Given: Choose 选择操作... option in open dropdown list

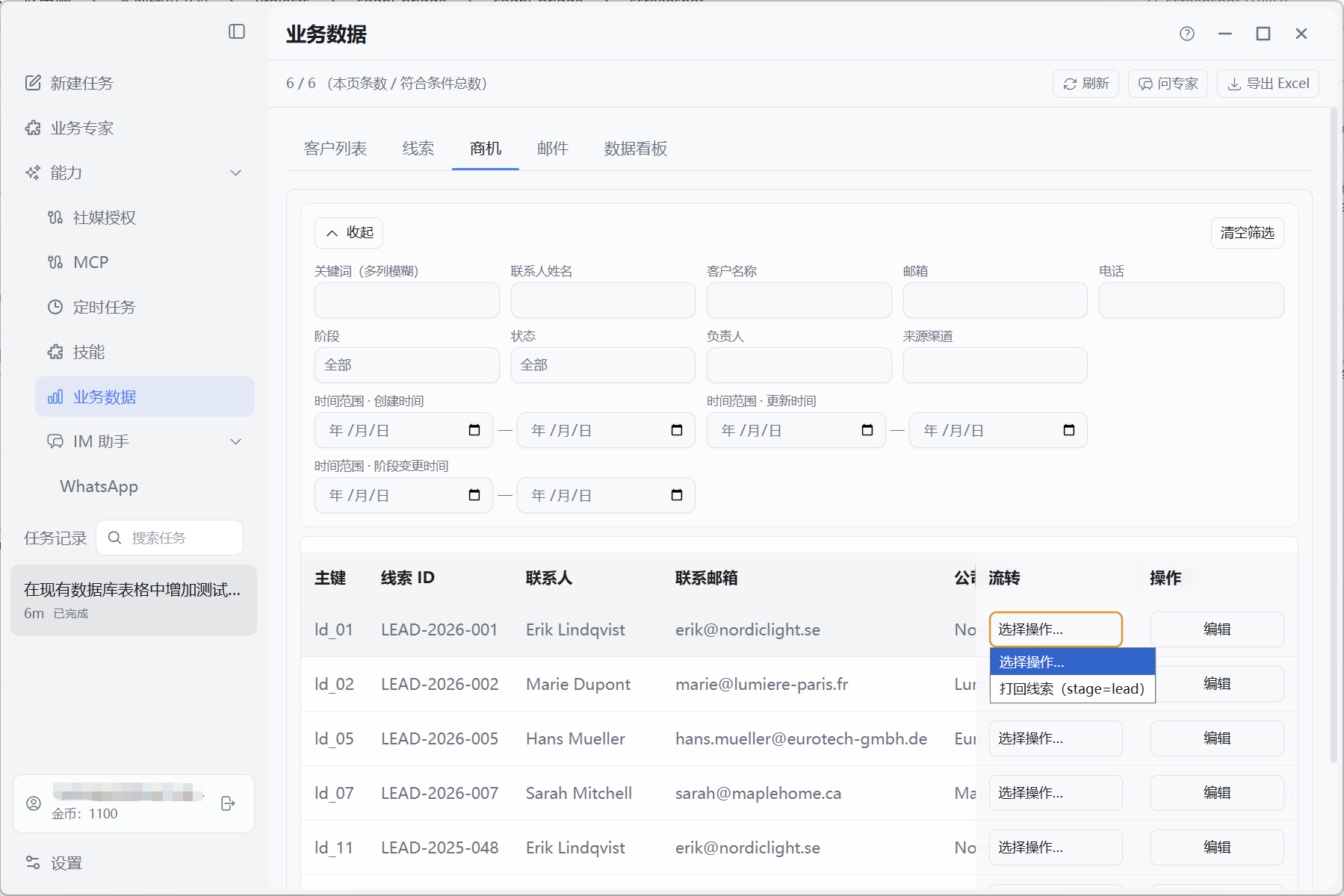Looking at the screenshot, I should pyautogui.click(x=1072, y=662).
